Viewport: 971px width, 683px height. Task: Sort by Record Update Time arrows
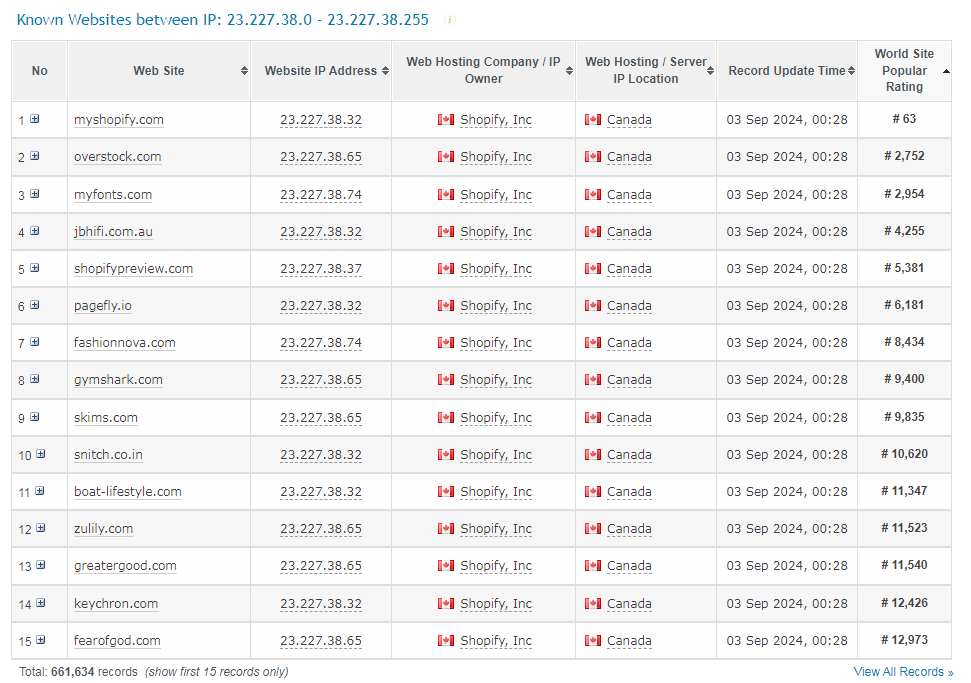click(851, 71)
